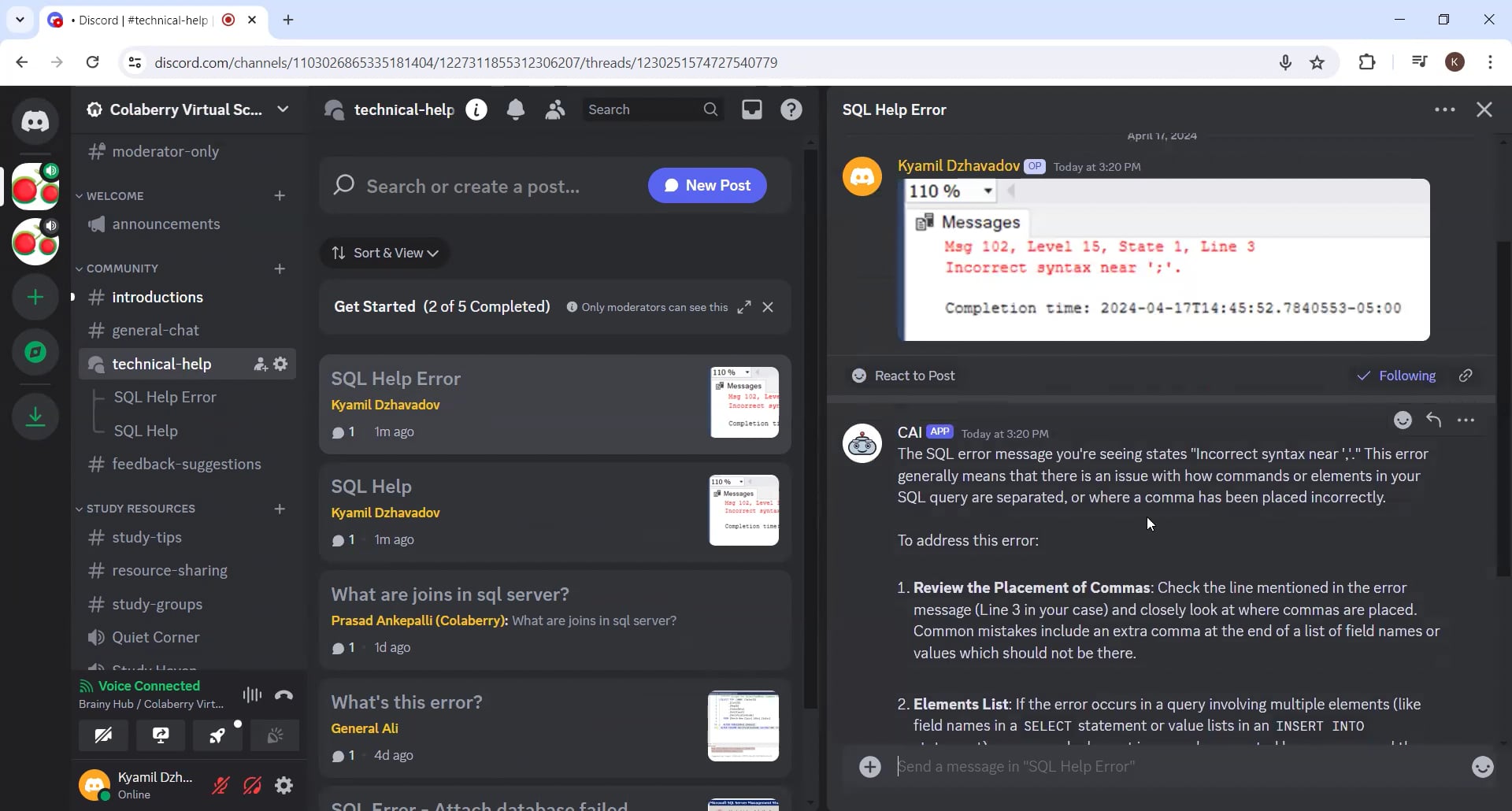Open Discord direct messages home icon
This screenshot has height=811, width=1512.
35,121
